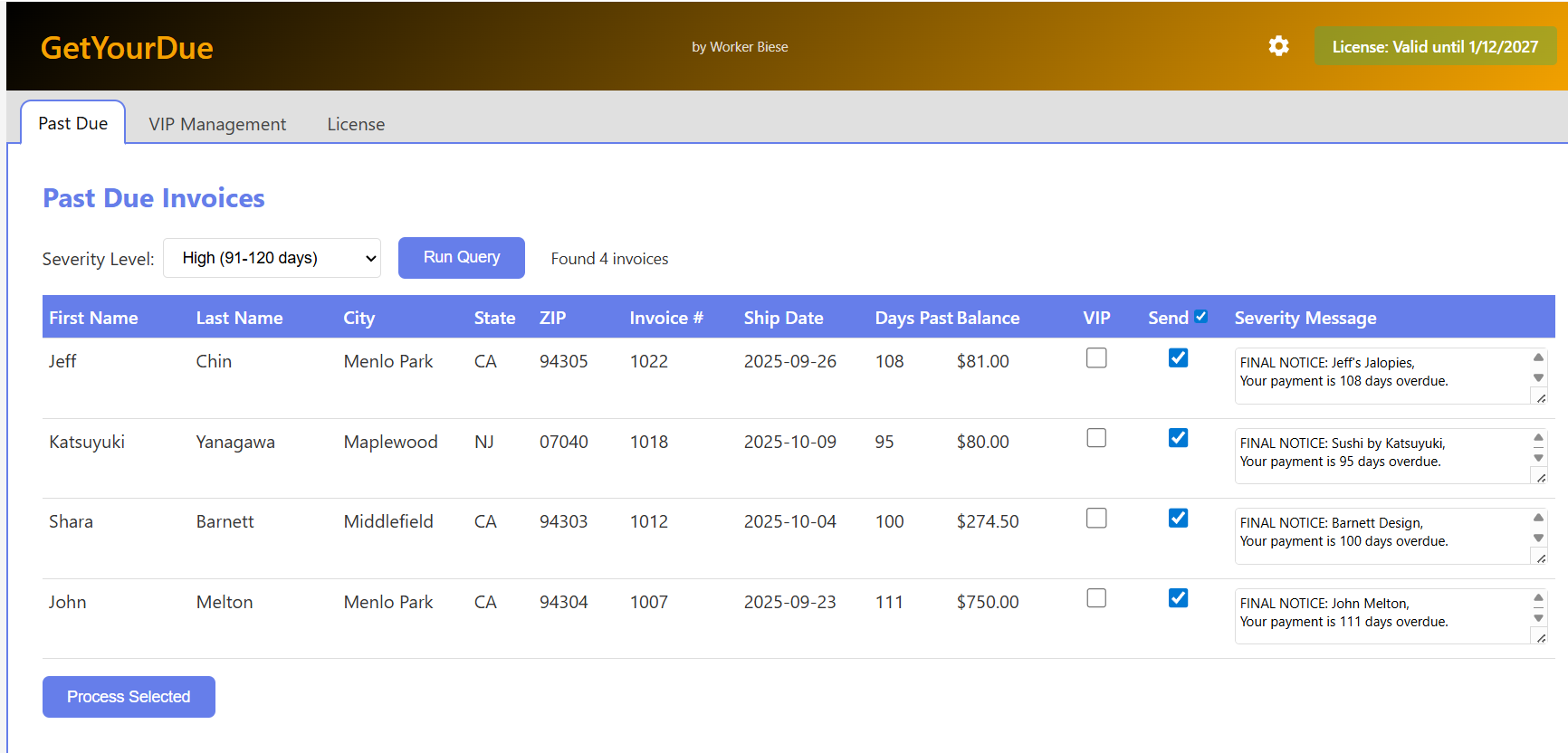This screenshot has height=753, width=1568.
Task: Click the Maplewood city cell
Action: (x=390, y=442)
